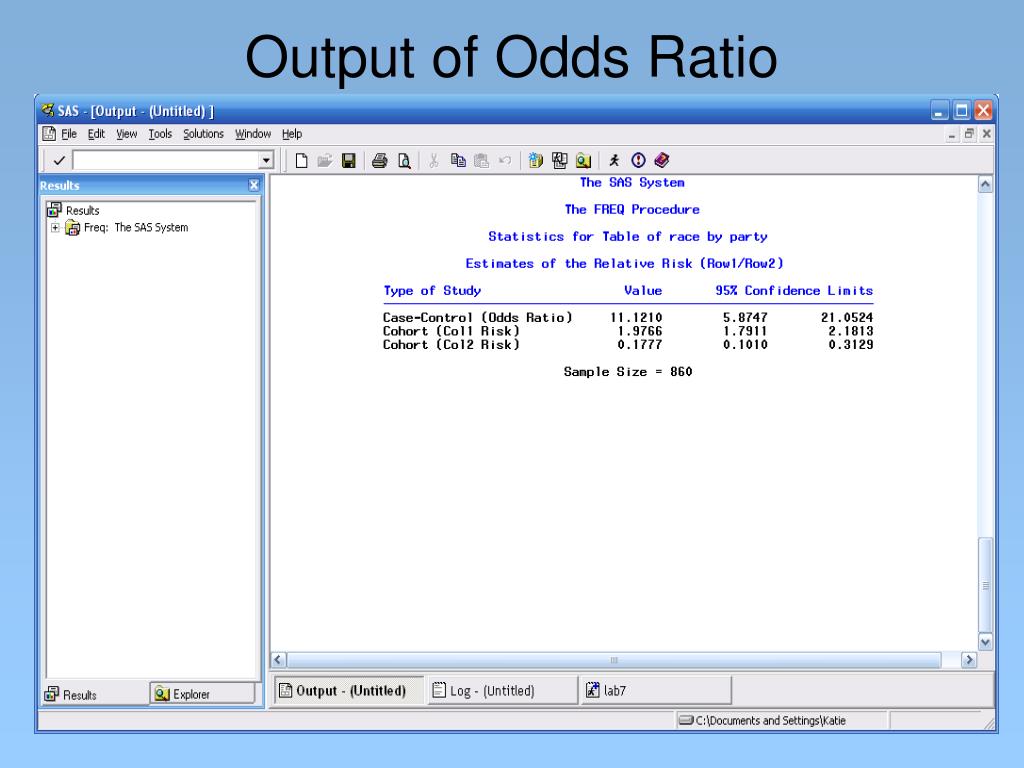Open the Edit menu
The width and height of the screenshot is (1024, 768).
pos(96,134)
